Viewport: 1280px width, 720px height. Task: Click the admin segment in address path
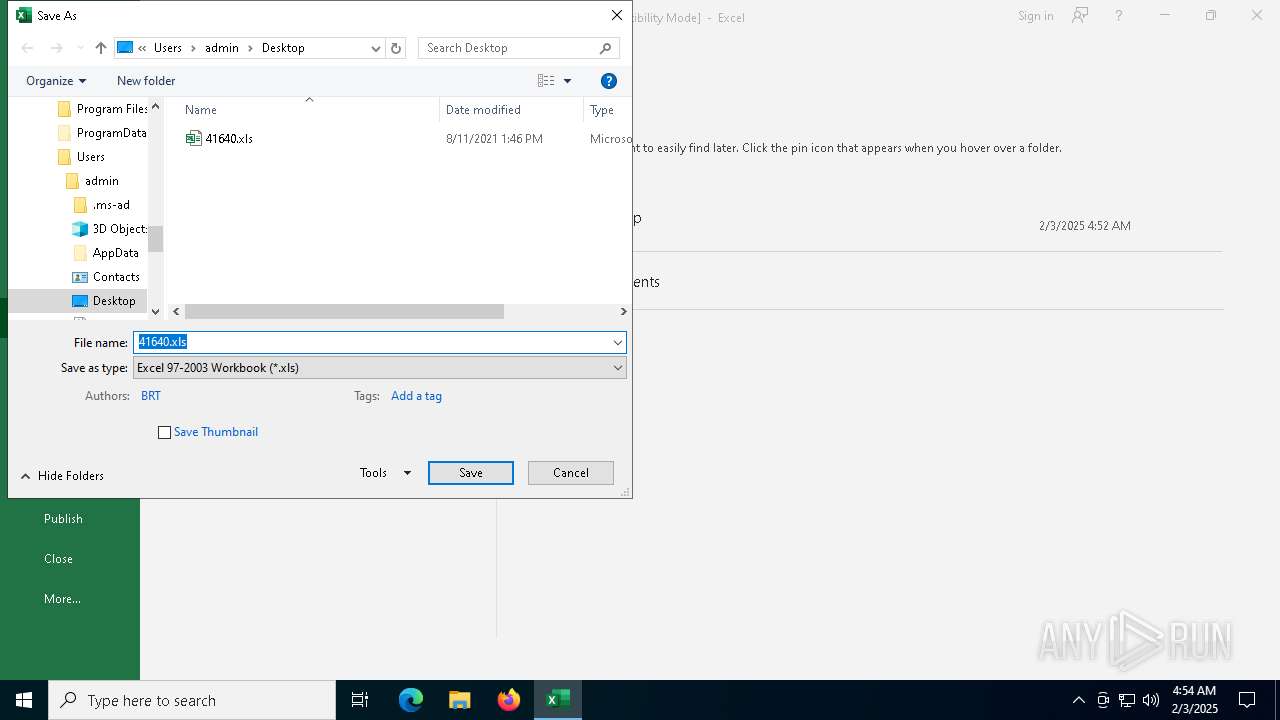(222, 48)
